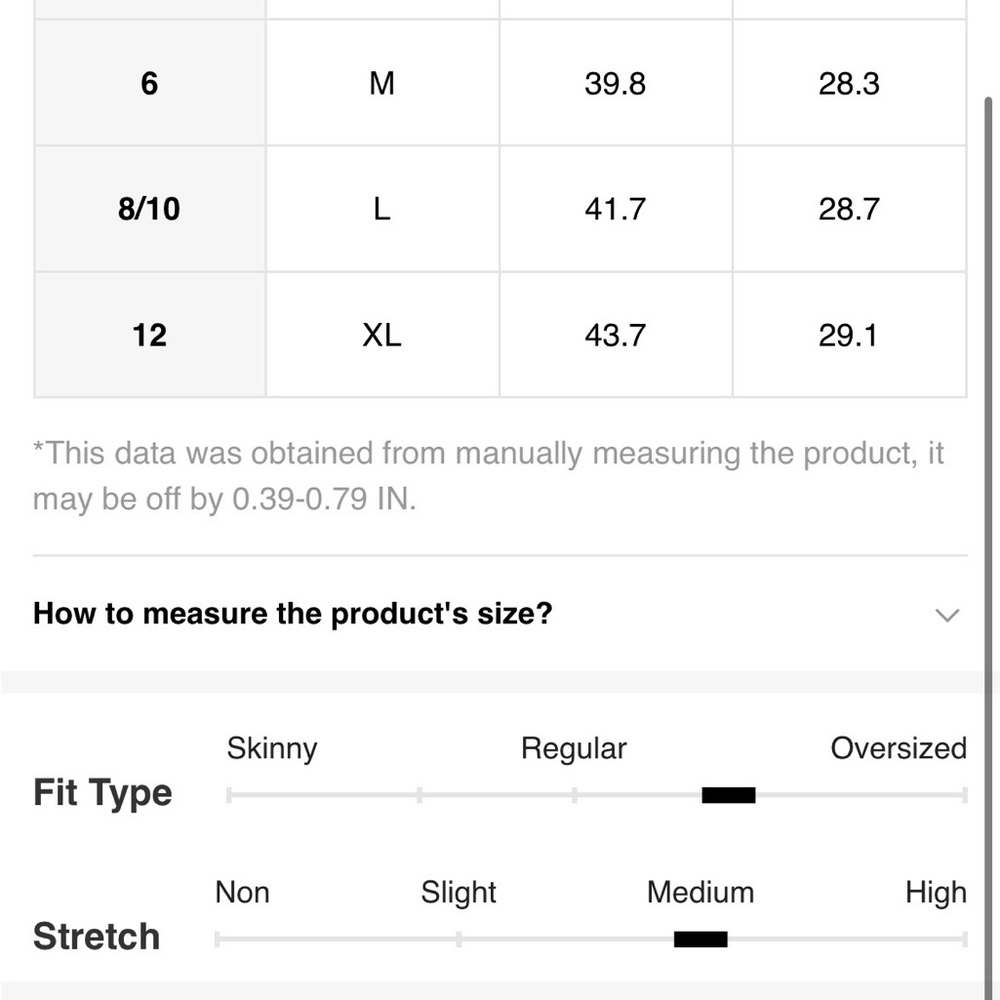Viewport: 1000px width, 1000px height.
Task: Click the 28.3 measurement cell
Action: tap(849, 83)
